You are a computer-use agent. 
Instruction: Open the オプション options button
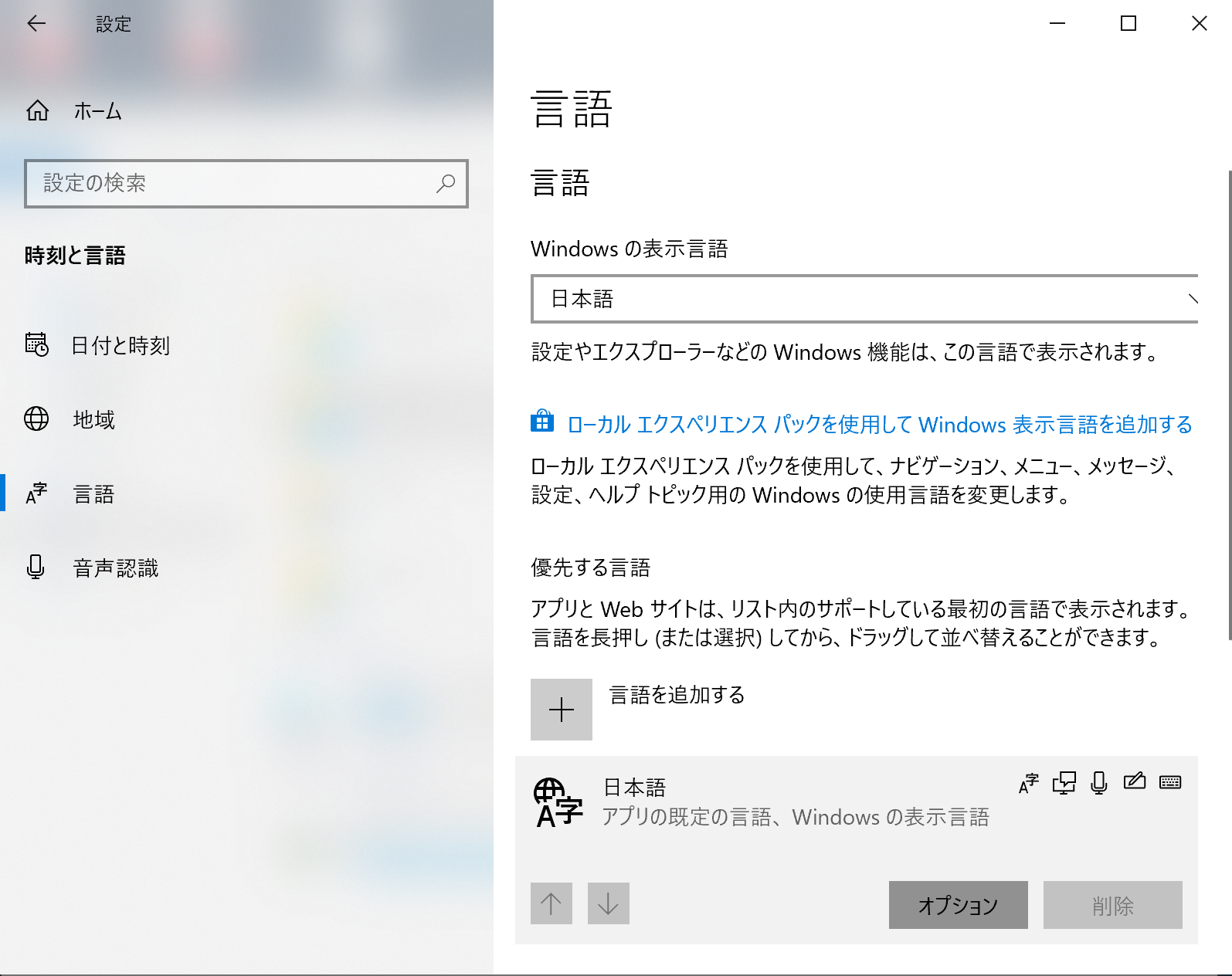(x=959, y=905)
